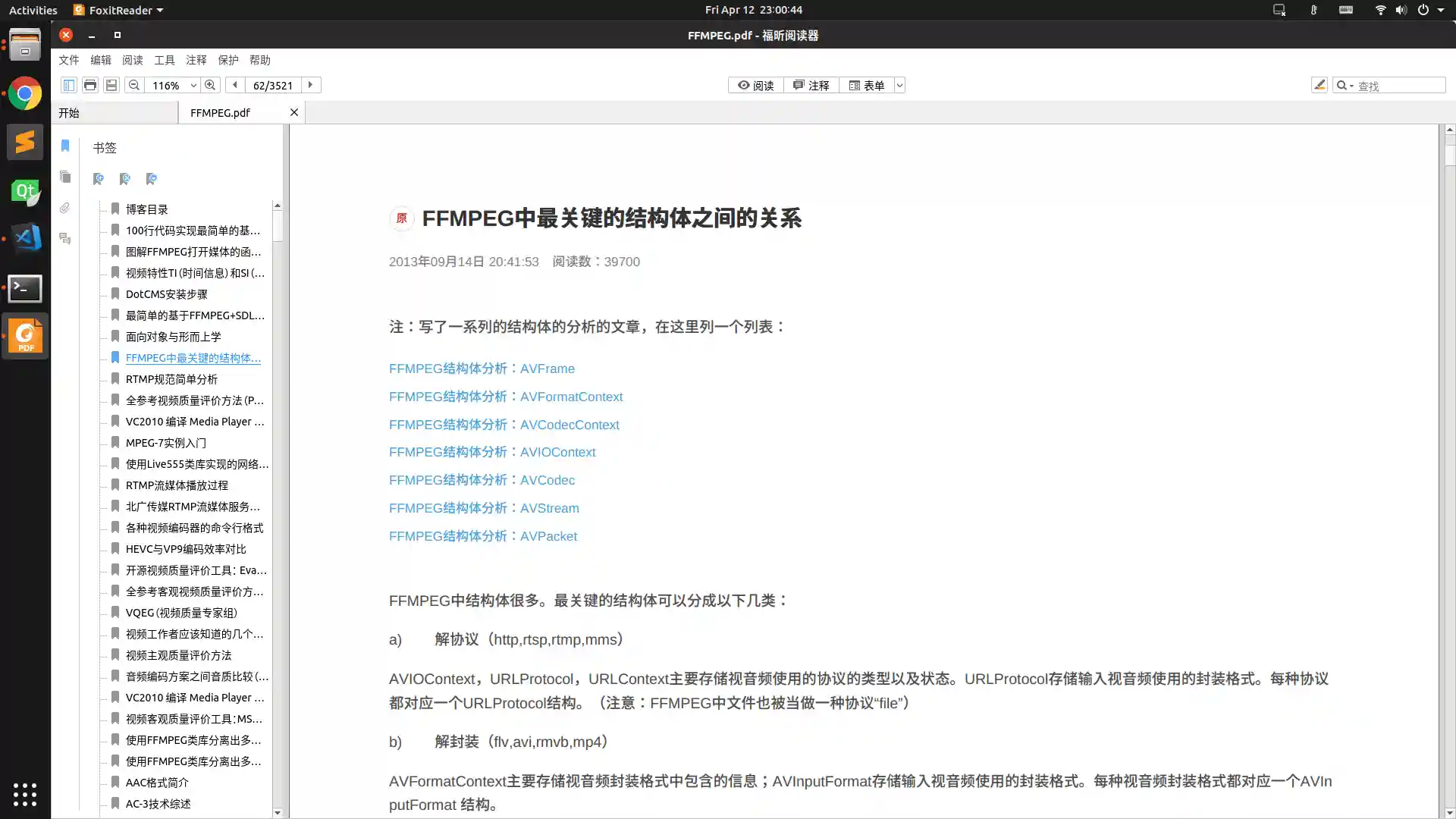This screenshot has width=1456, height=819.
Task: Open link FFMPEG结构体分析：AVFormatContext
Action: [506, 397]
